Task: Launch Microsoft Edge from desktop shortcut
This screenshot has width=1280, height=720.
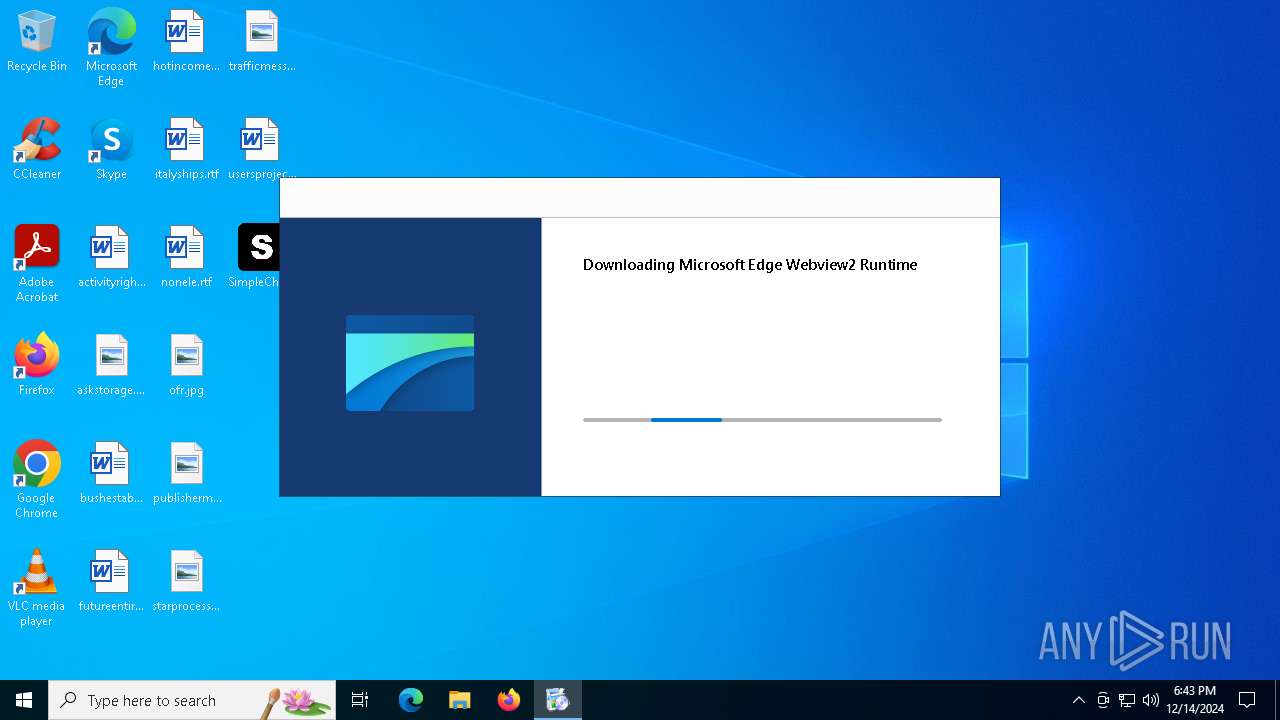Action: [x=111, y=47]
